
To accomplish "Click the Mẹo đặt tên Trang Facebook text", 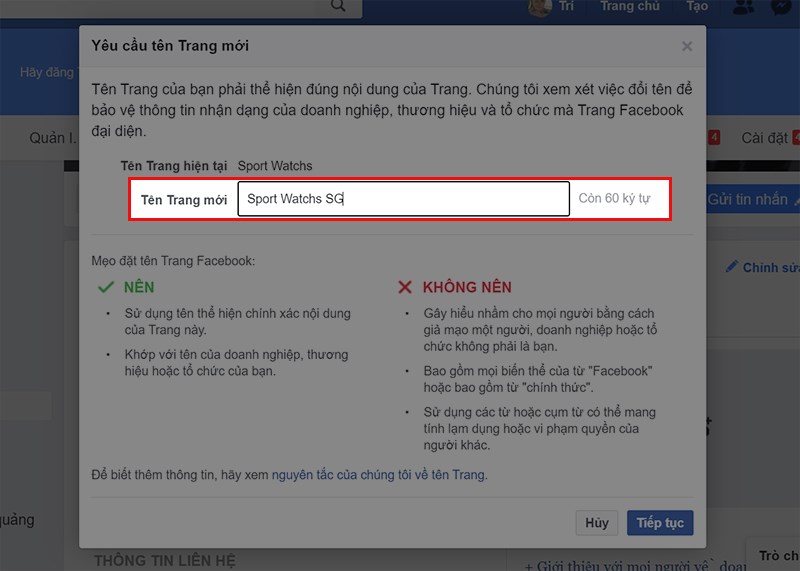I will 173,261.
